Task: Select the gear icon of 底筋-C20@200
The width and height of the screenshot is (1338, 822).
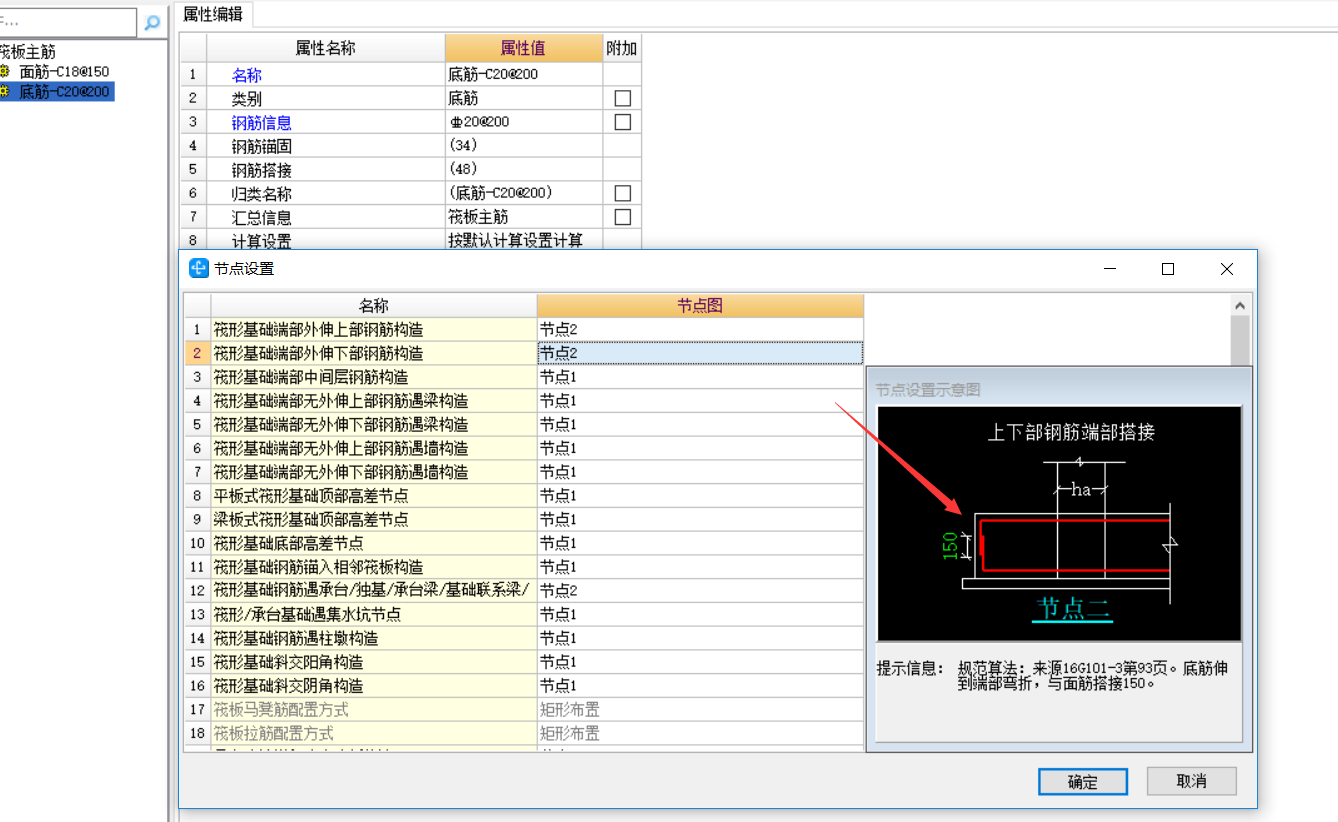Action: 5,92
